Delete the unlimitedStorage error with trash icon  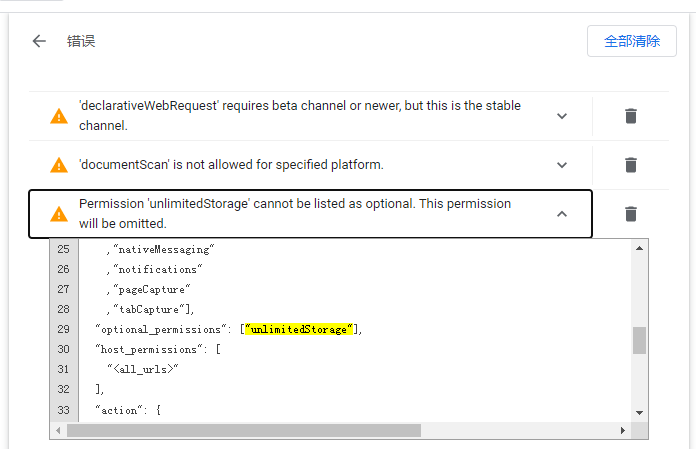[x=630, y=214]
